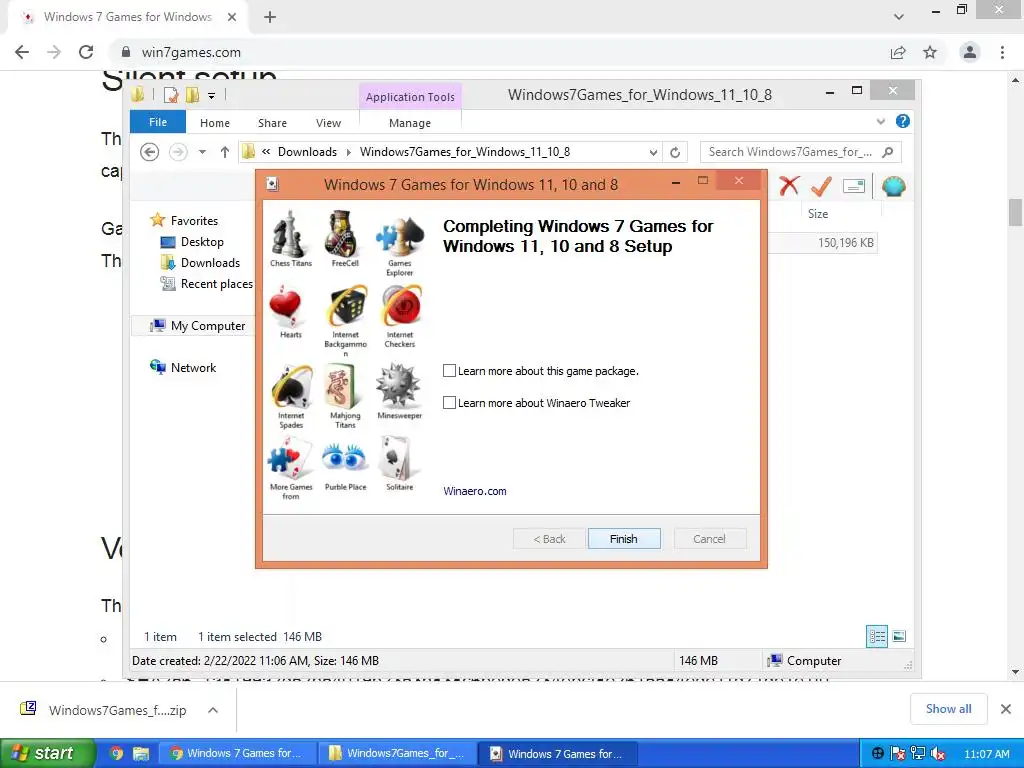Click Explorer forward navigation arrow

coord(178,152)
